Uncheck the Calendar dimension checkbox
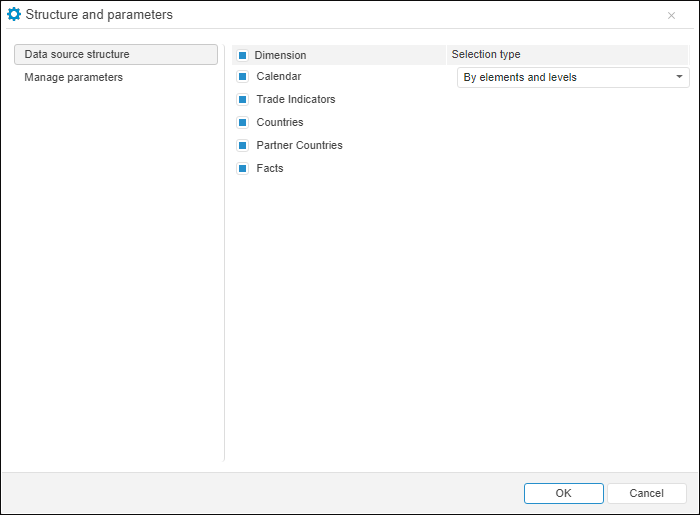This screenshot has height=515, width=700. [x=242, y=76]
